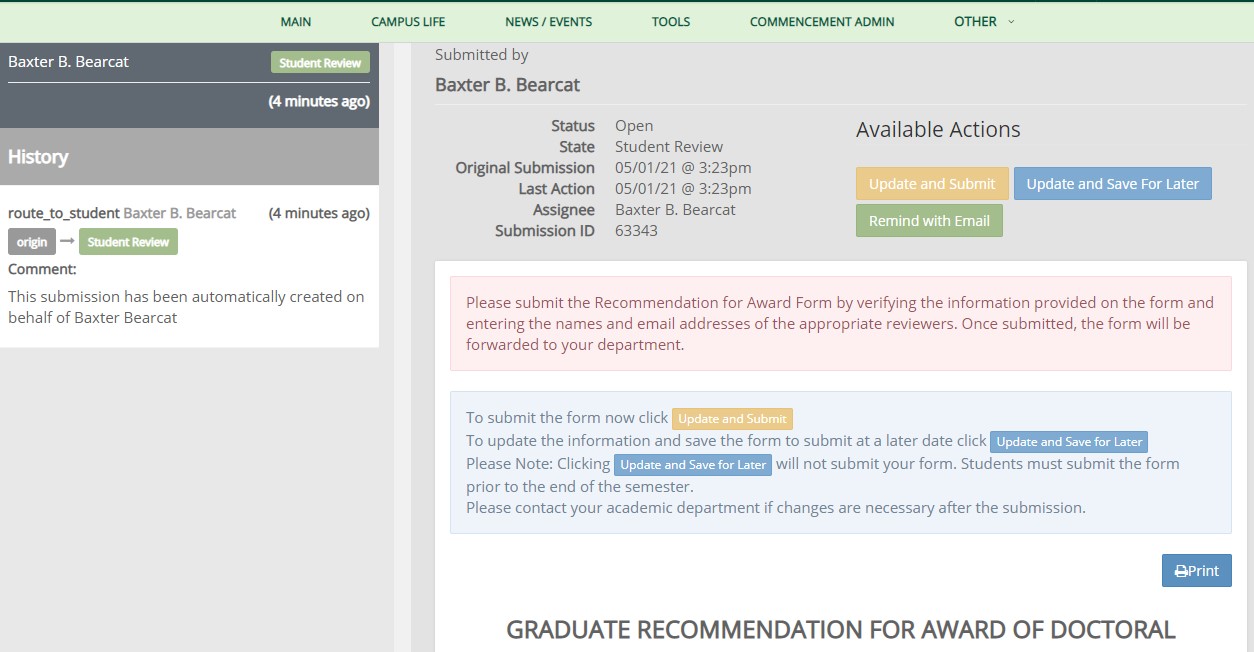Select Student Review badge in History entry

128,242
